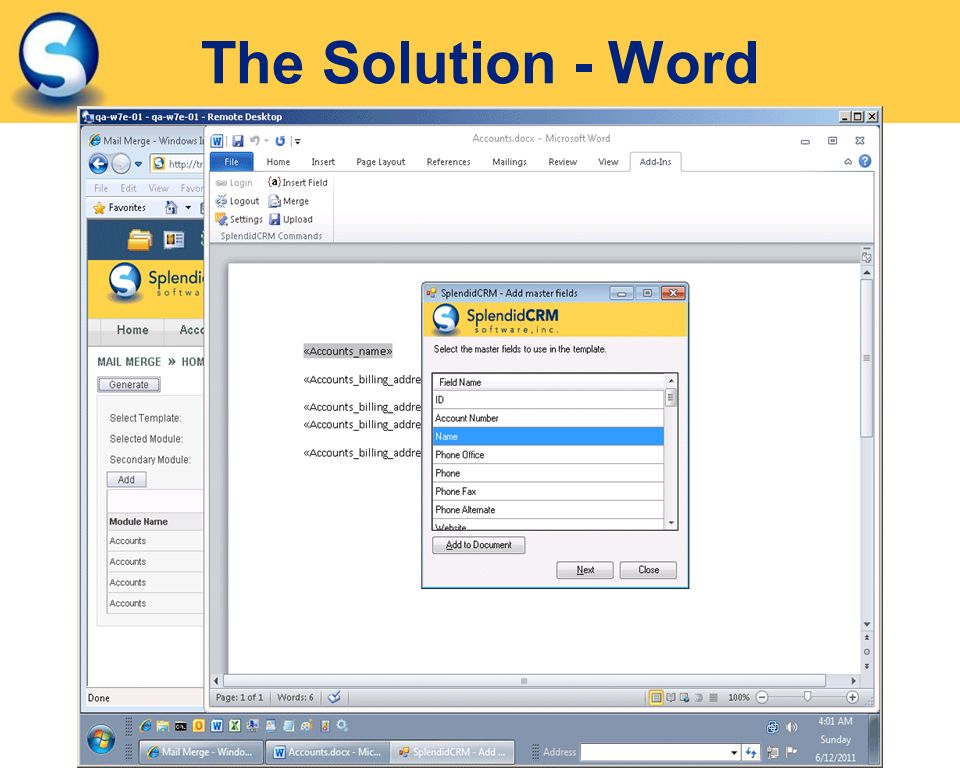Click the Add to Document button
This screenshot has width=960, height=768.
click(x=478, y=545)
